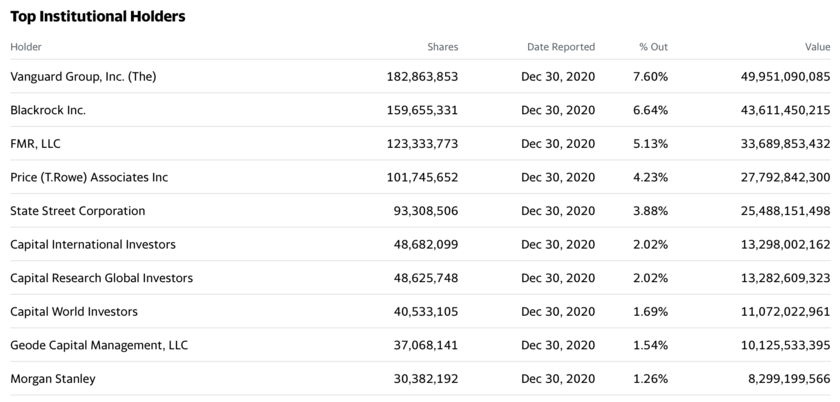
Task: Click Dec 30, 2020 in FMR, LLC row
Action: 558,144
